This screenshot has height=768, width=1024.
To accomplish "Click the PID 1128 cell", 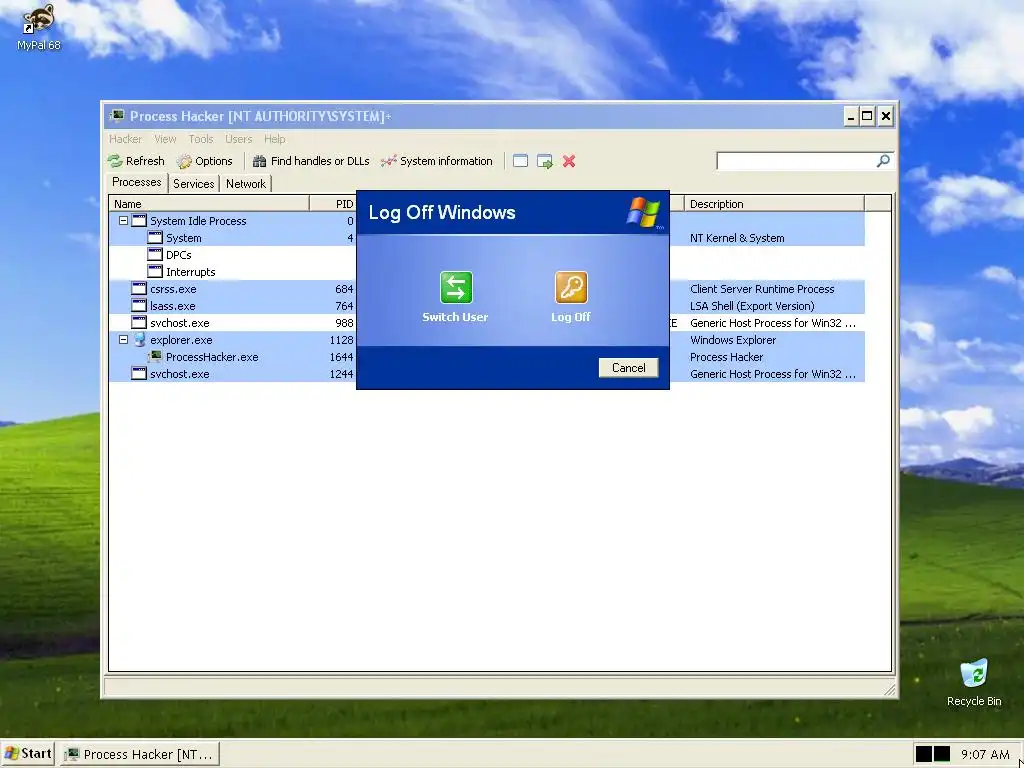I will click(x=341, y=340).
